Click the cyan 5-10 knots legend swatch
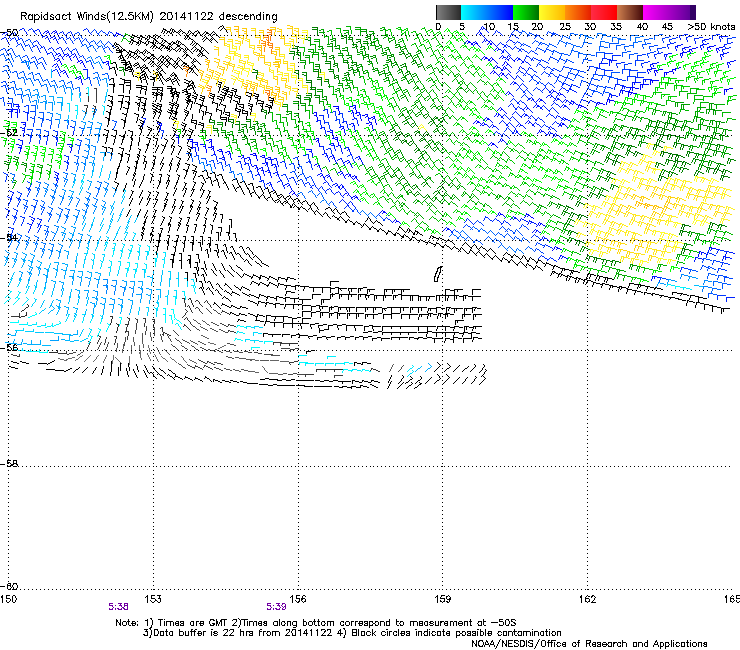Image resolution: width=740 pixels, height=650 pixels. point(474,12)
